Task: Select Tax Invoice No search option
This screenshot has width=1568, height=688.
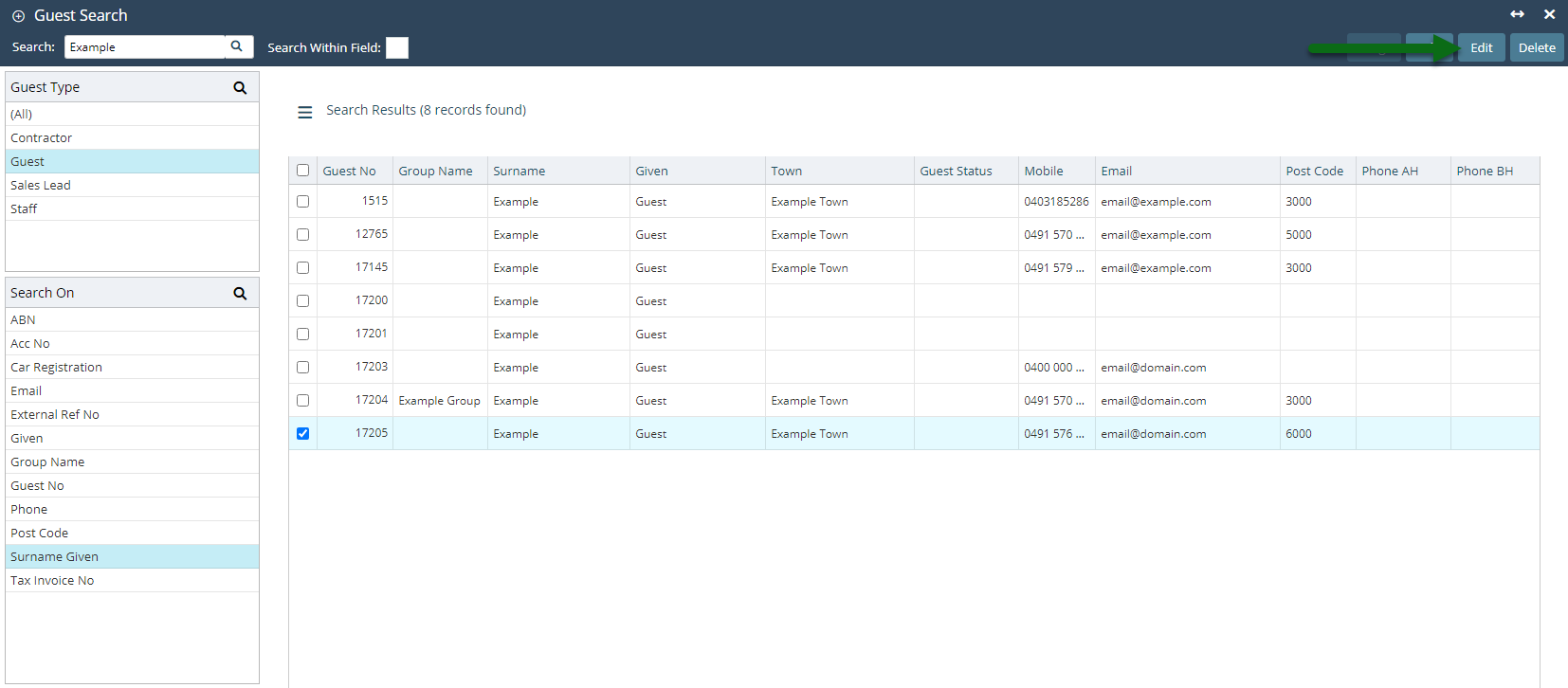Action: click(52, 580)
